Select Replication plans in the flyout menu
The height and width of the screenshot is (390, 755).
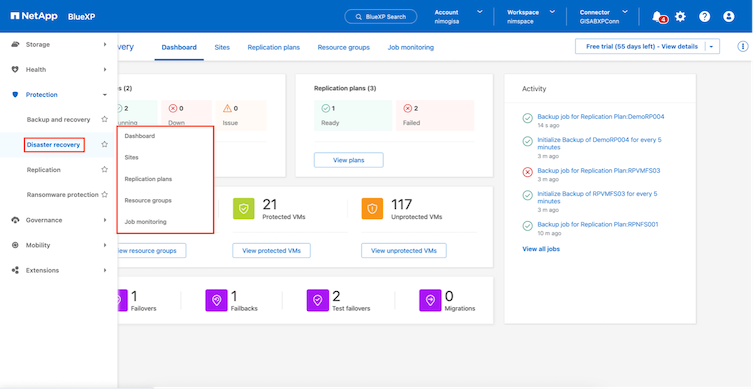(x=148, y=179)
